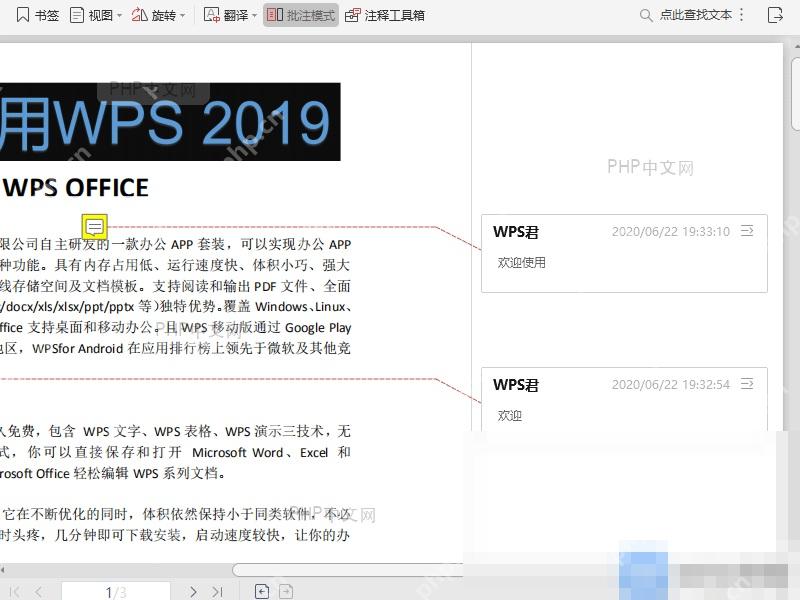Click the timestamp 2020/06/22 19:33:10
This screenshot has width=800, height=600.
pyautogui.click(x=670, y=232)
